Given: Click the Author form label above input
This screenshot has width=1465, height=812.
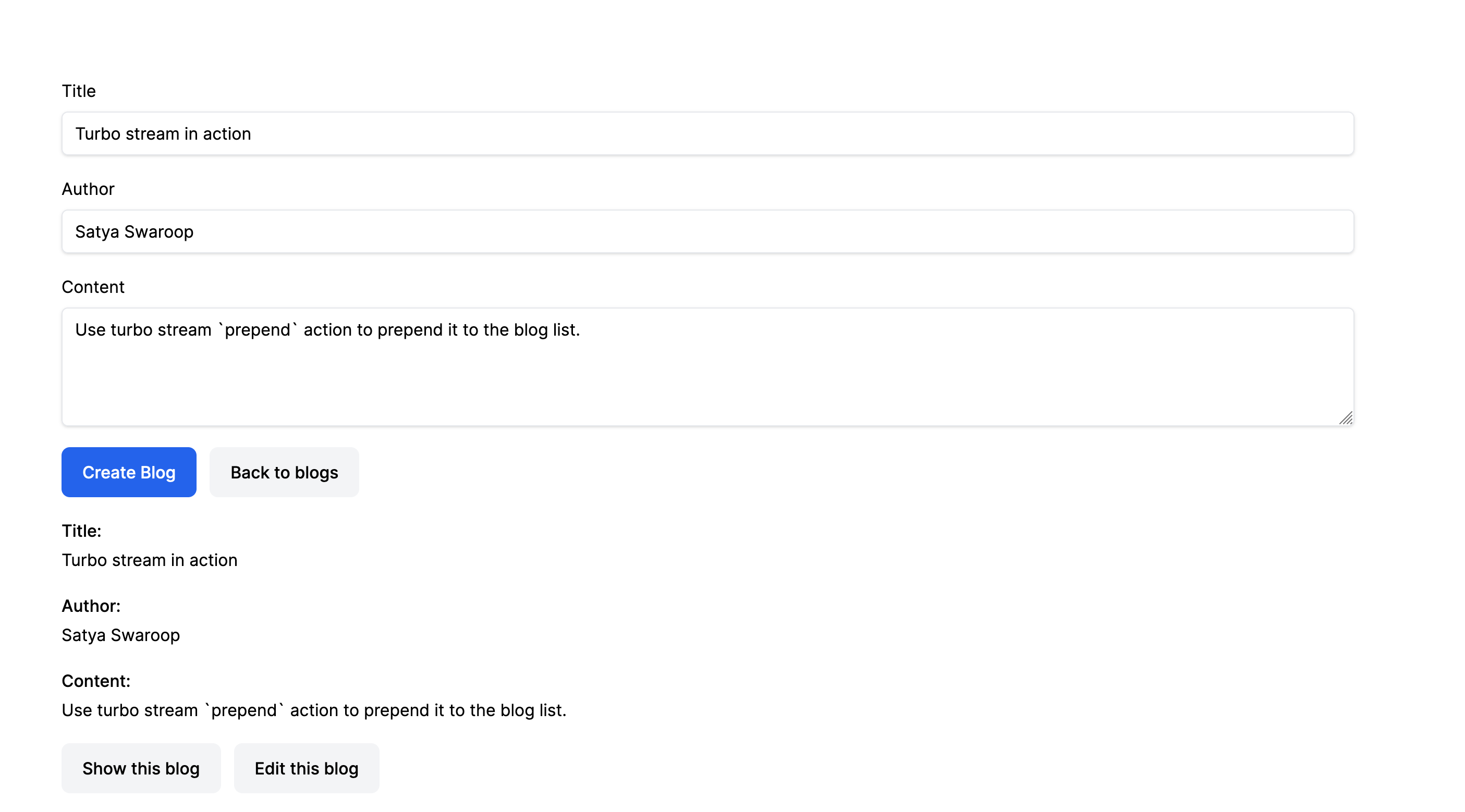Looking at the screenshot, I should (x=88, y=189).
